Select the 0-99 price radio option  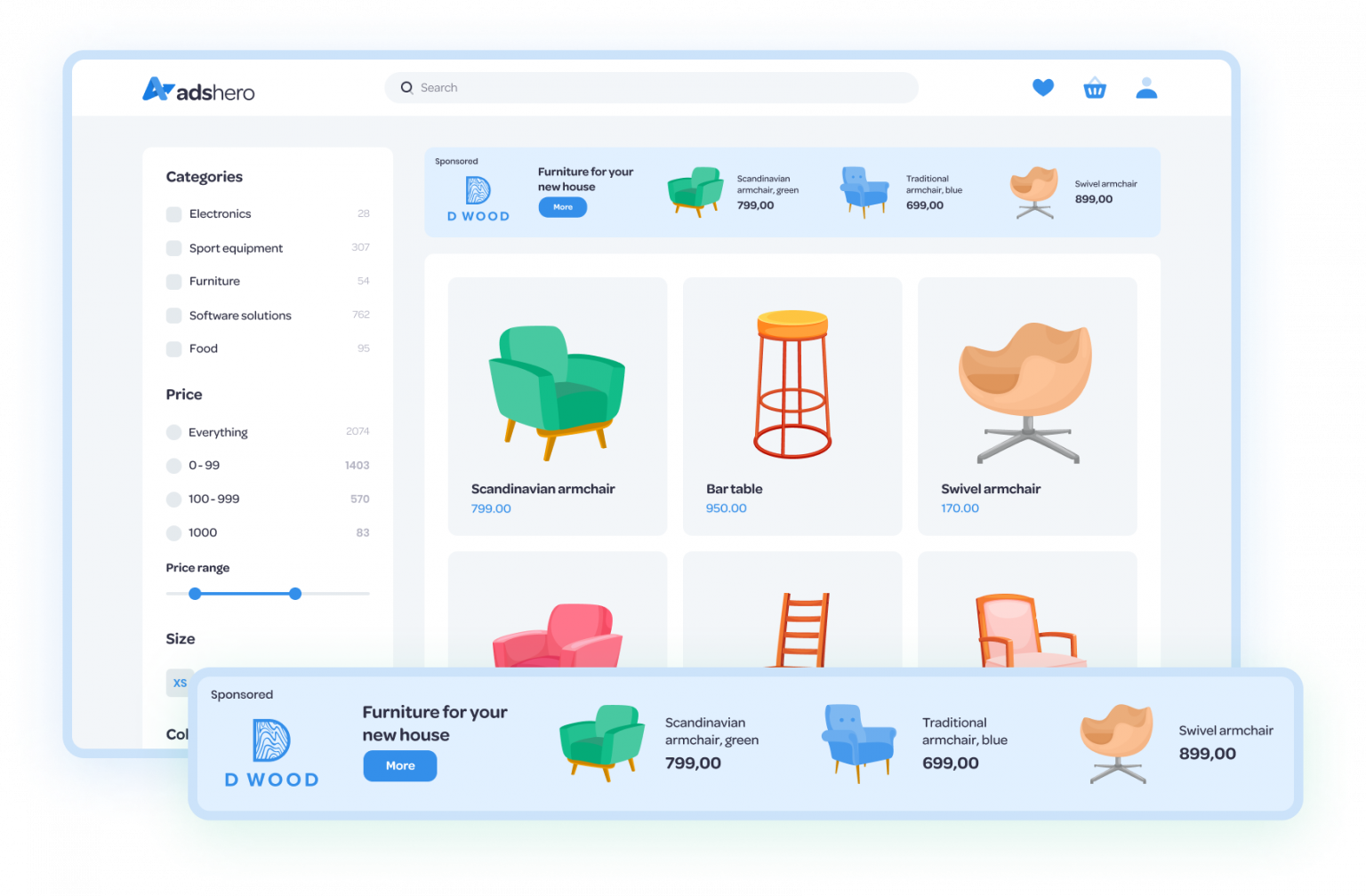click(174, 466)
